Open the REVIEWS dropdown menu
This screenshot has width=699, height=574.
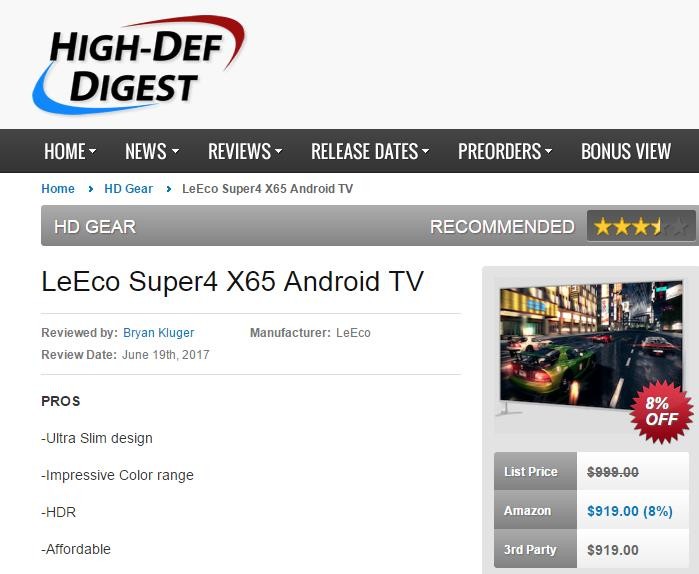click(x=245, y=151)
